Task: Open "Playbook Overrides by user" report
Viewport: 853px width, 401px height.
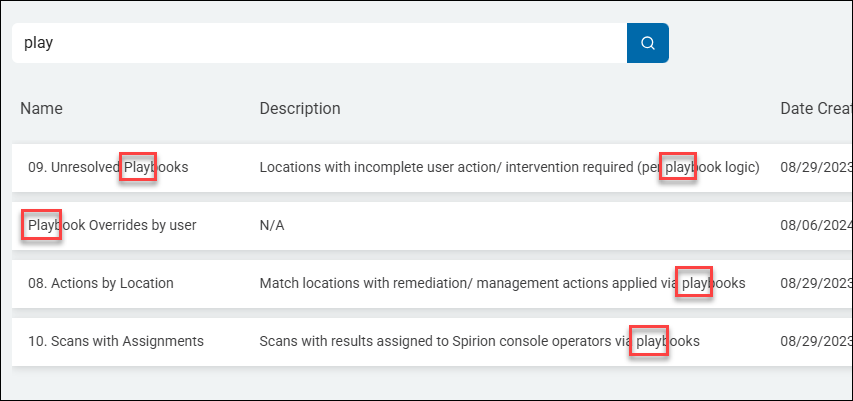Action: (x=112, y=225)
